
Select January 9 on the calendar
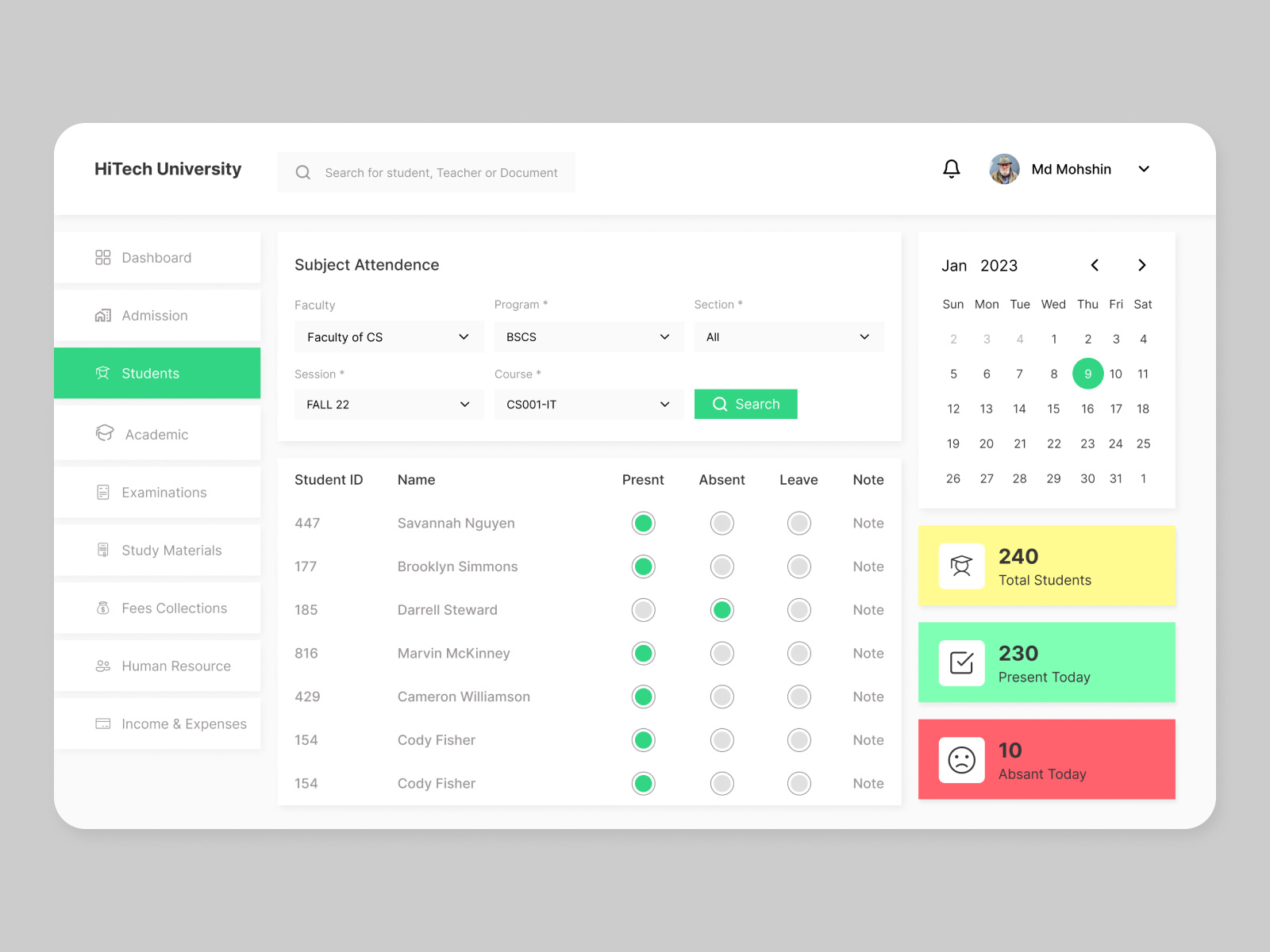click(1087, 374)
